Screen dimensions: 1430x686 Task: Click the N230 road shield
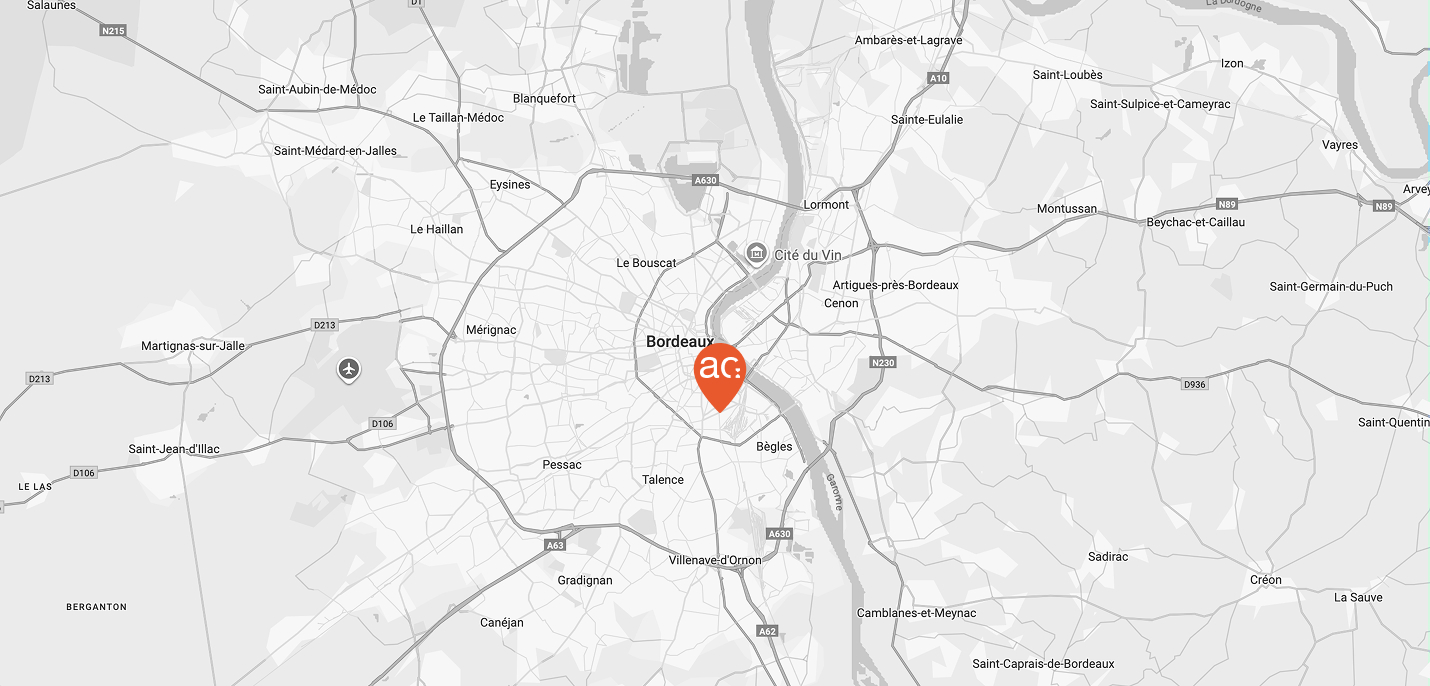tap(883, 362)
